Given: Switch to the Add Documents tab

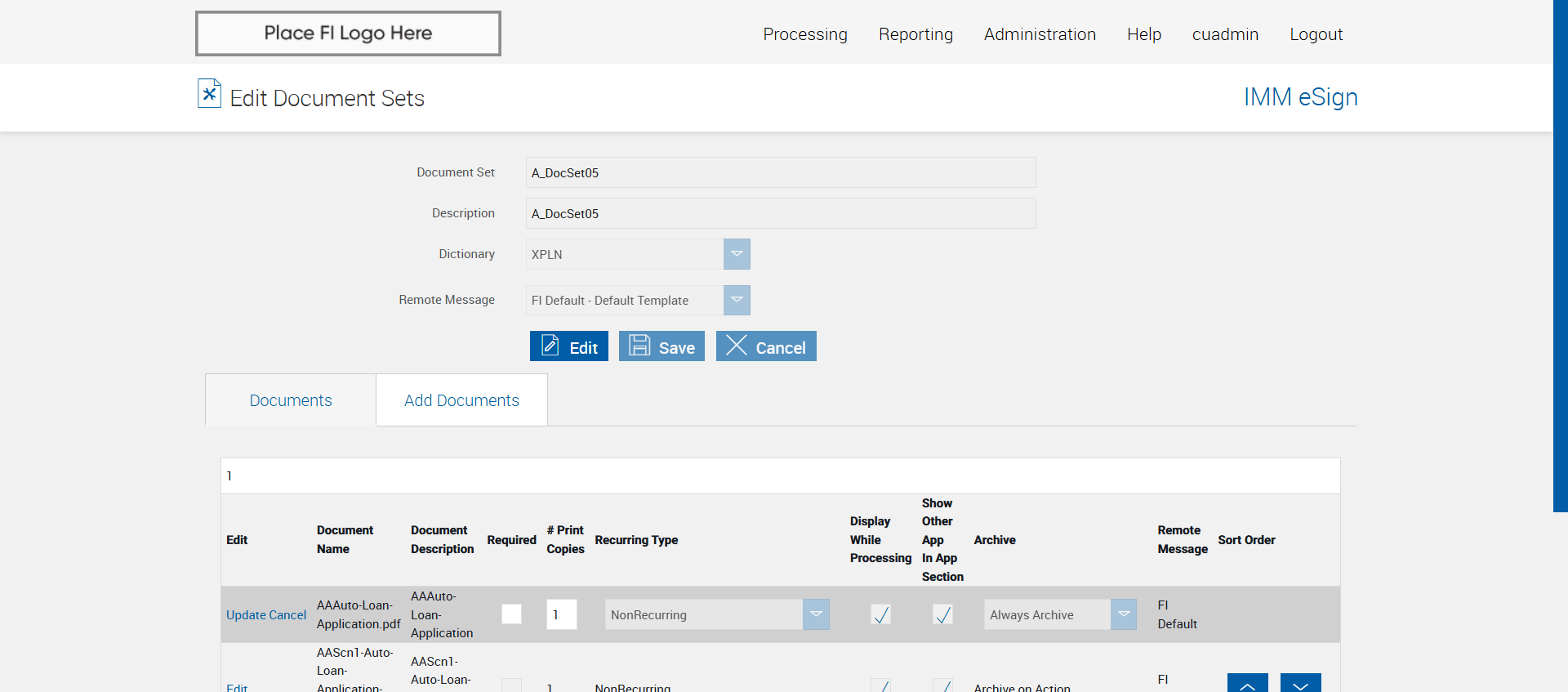Looking at the screenshot, I should 461,400.
